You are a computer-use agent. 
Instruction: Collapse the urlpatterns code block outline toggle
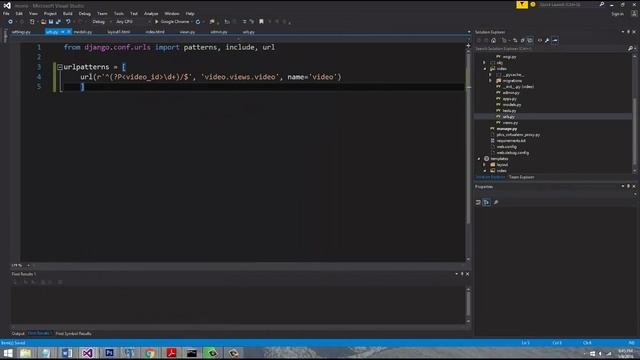point(60,67)
